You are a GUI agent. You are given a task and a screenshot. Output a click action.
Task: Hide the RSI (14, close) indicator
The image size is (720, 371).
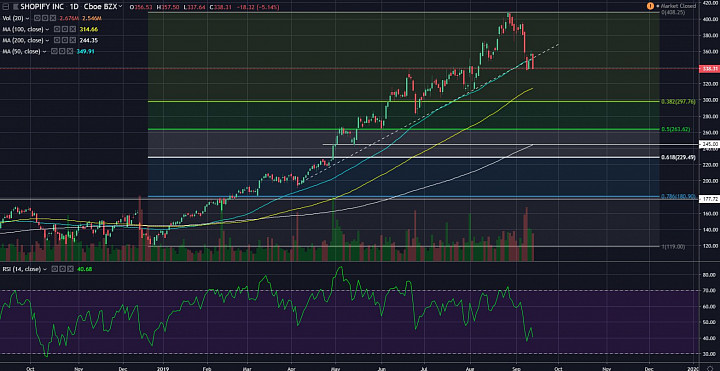(x=54, y=269)
